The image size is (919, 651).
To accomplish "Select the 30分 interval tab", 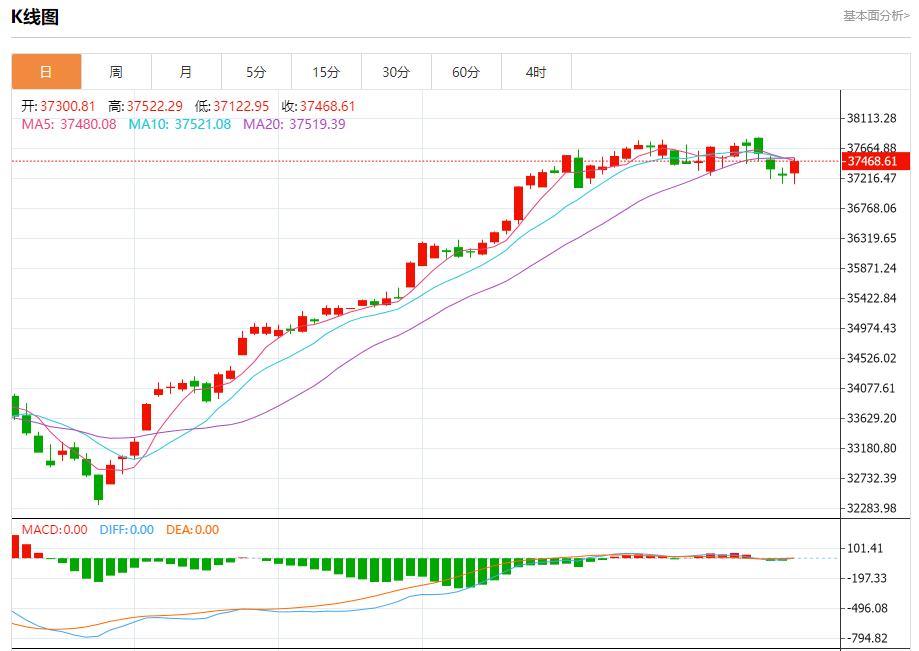I will 396,72.
